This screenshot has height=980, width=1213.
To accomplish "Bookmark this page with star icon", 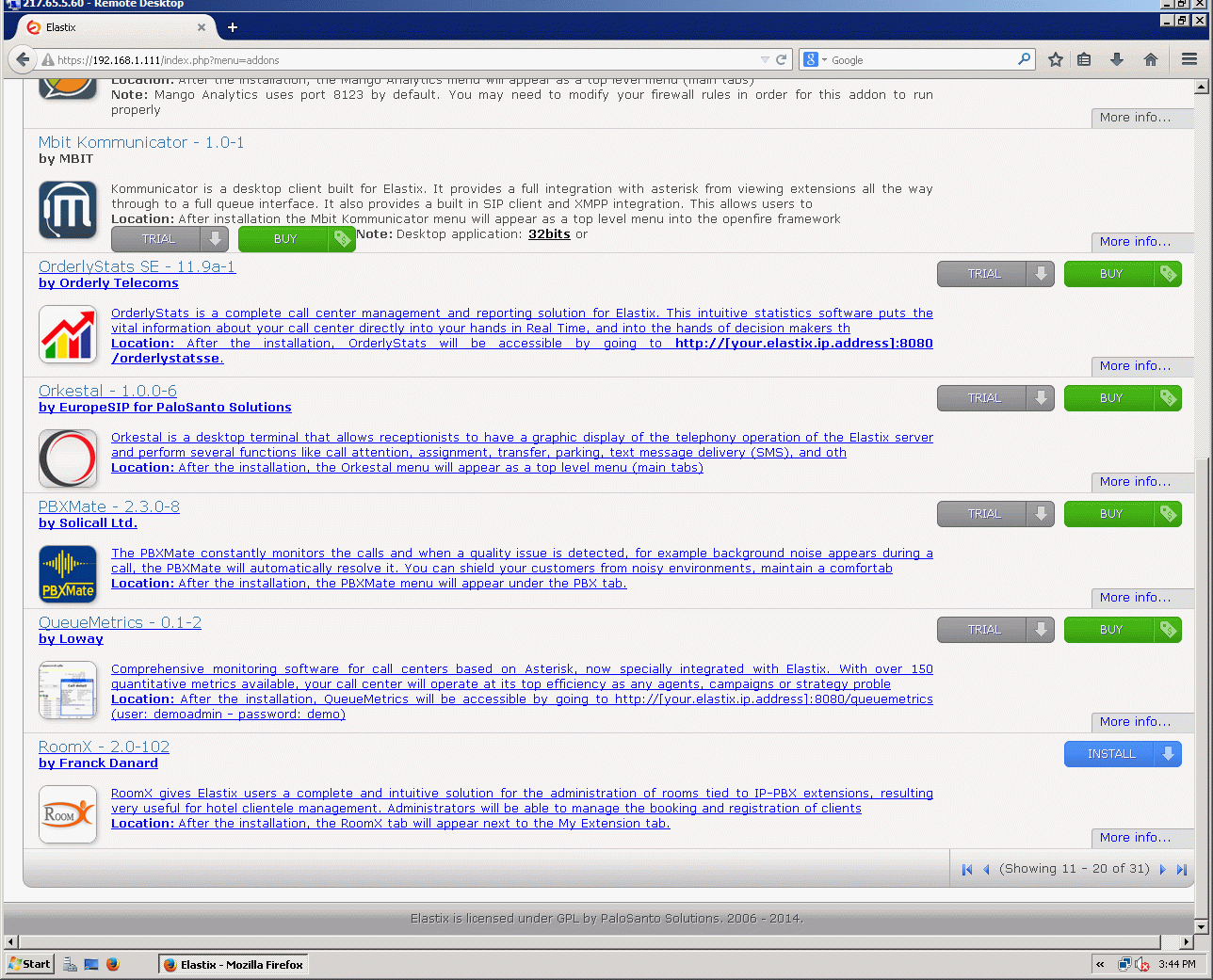I will [x=1056, y=59].
